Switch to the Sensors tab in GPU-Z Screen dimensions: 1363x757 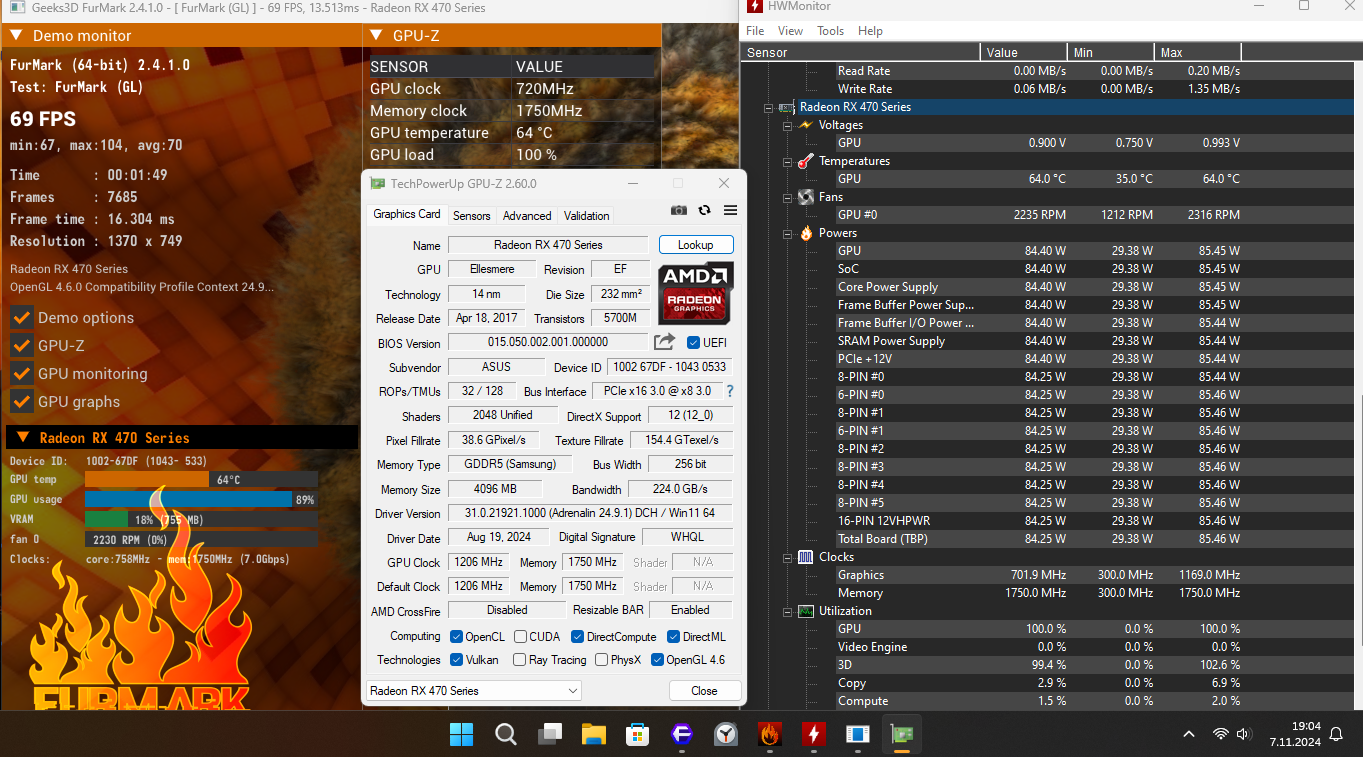(472, 215)
